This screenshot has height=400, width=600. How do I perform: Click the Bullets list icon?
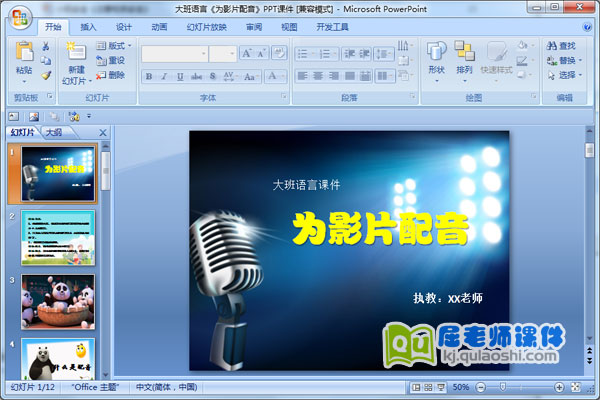point(303,54)
